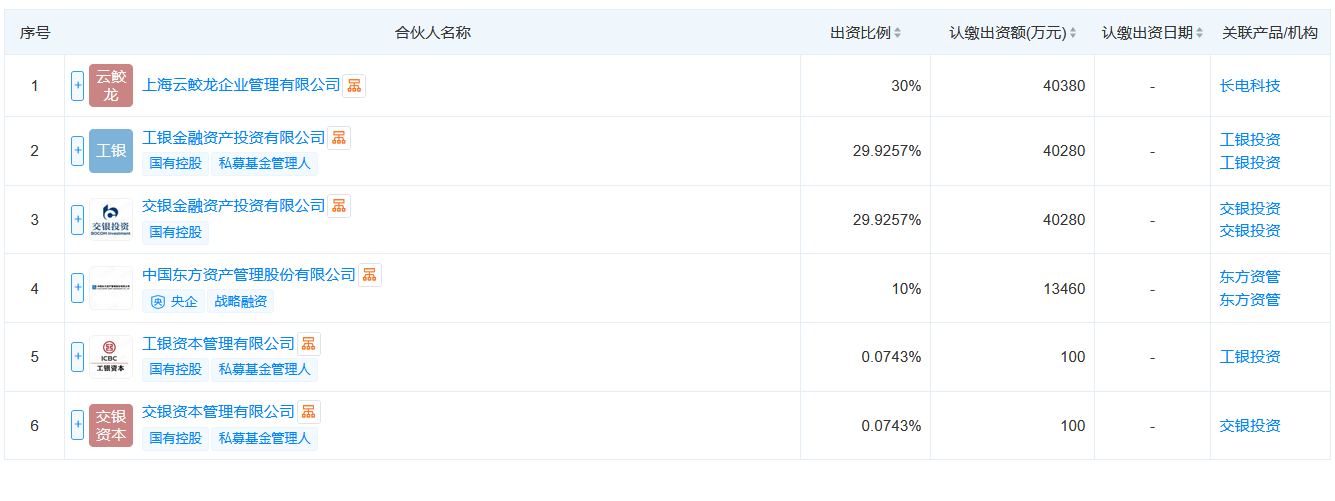Image resolution: width=1335 pixels, height=501 pixels.
Task: Open 上海云鲛龙企业管理有限公司 company link
Action: [x=241, y=86]
